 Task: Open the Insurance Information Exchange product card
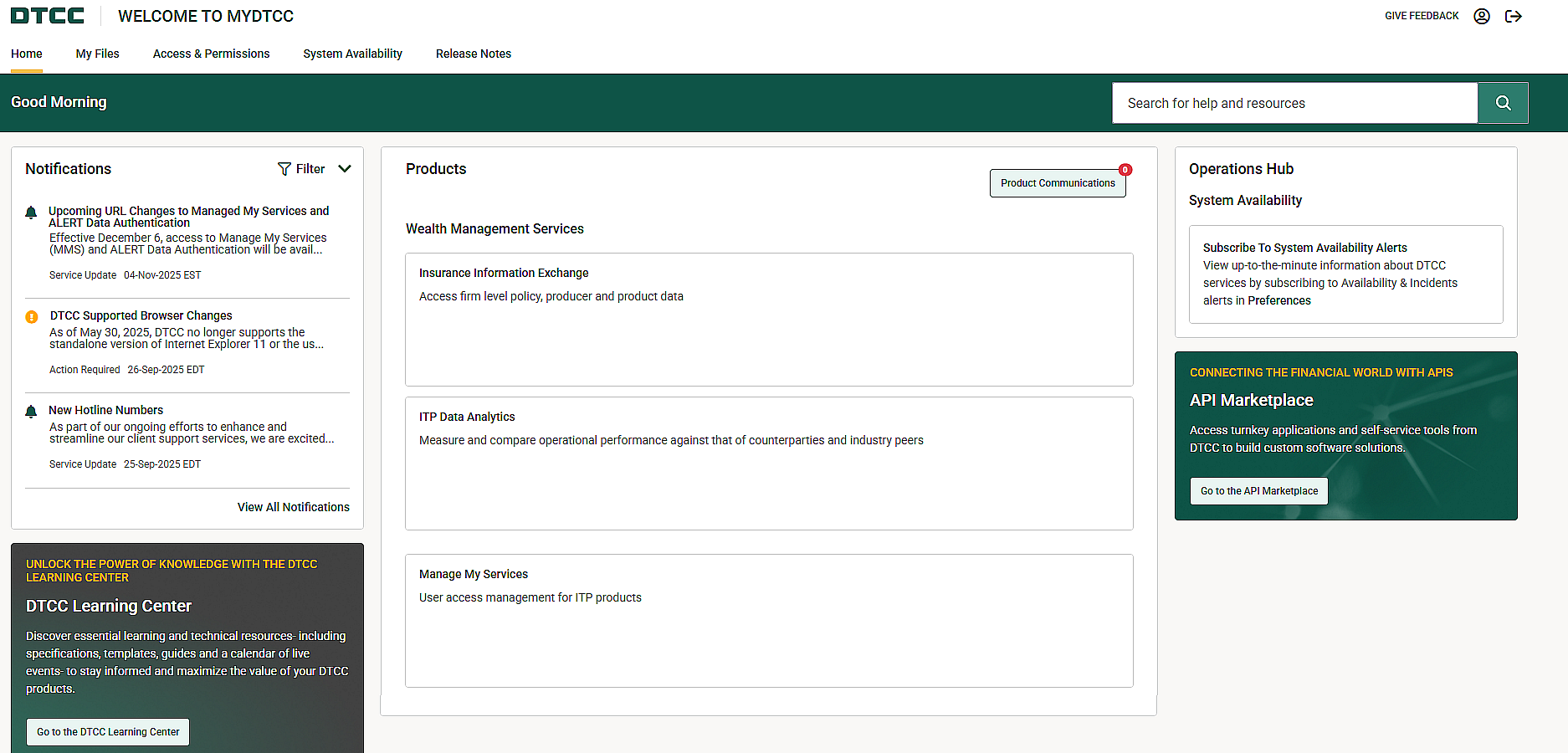[768, 319]
